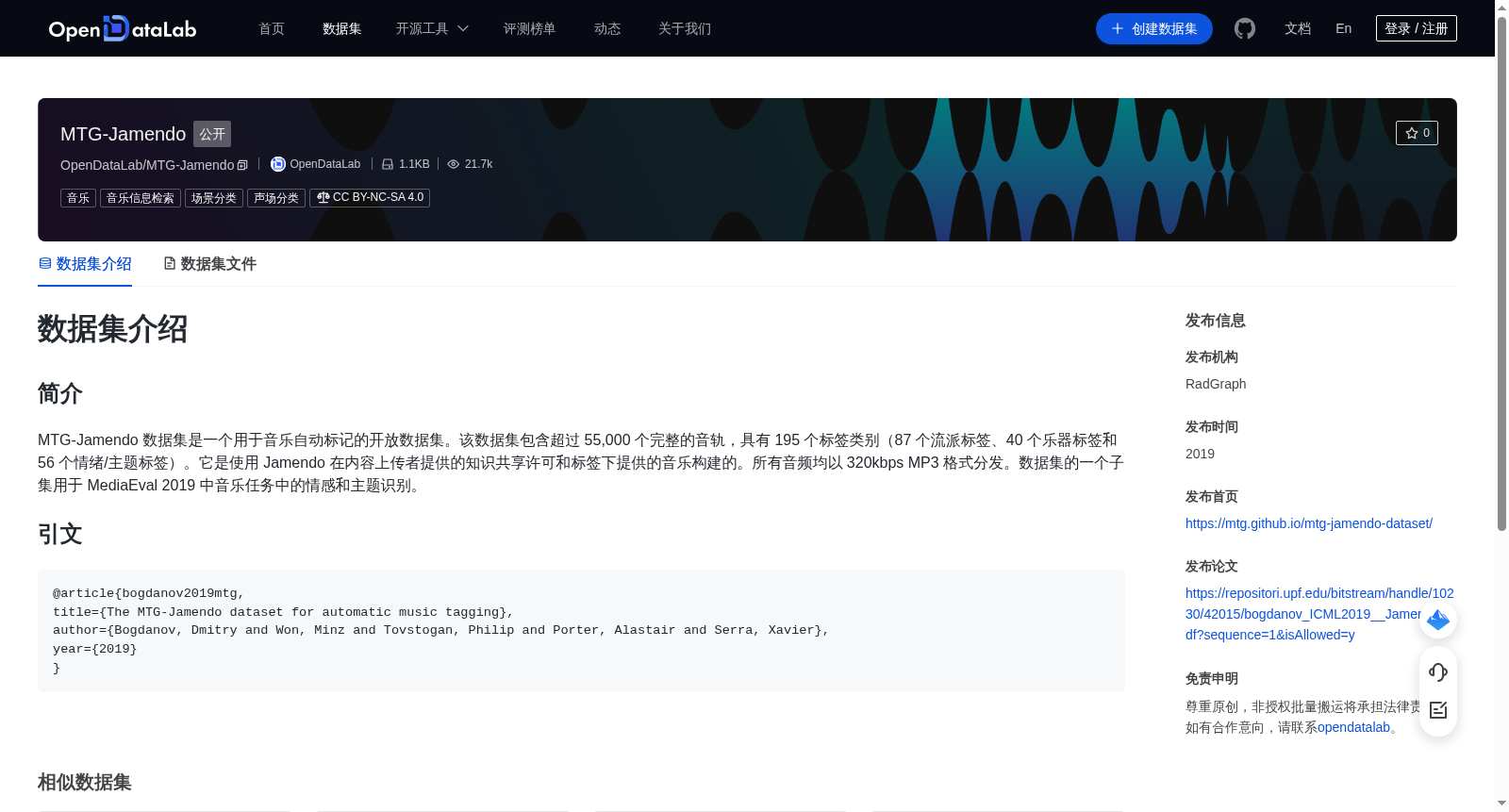Click the 2019 publish year text
Image resolution: width=1509 pixels, height=812 pixels.
[1200, 454]
